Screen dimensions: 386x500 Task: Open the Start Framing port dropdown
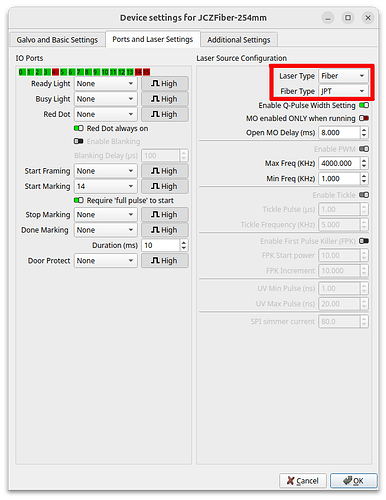tap(105, 171)
